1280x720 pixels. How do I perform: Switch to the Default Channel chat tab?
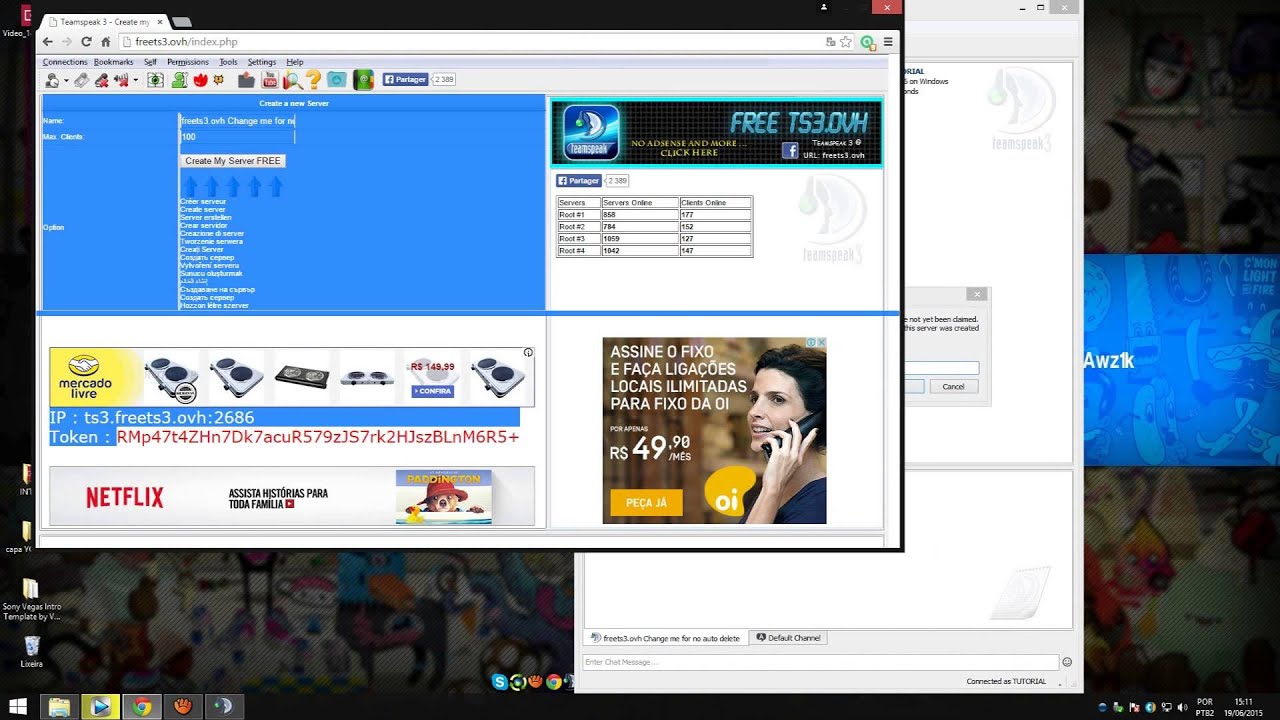pos(788,638)
